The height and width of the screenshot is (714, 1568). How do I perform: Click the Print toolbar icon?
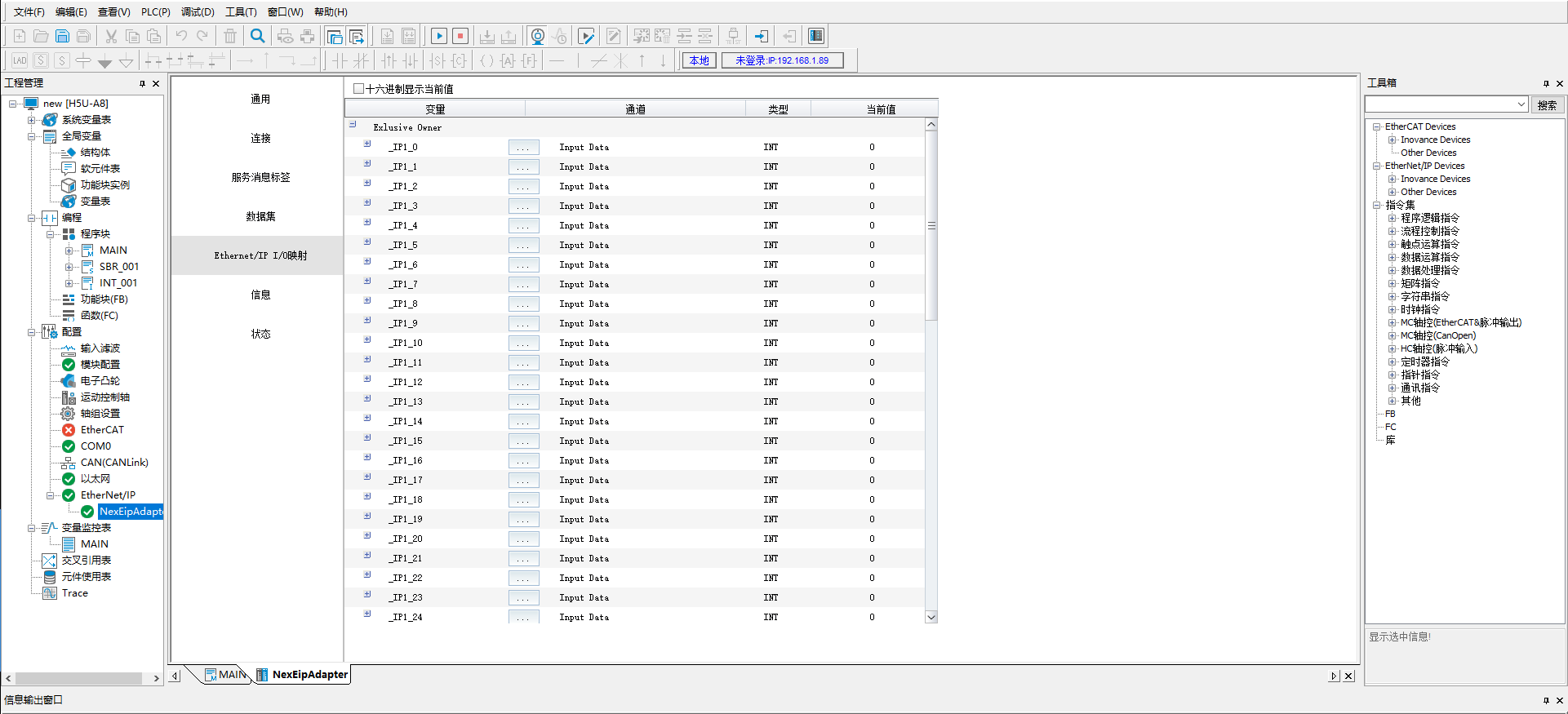tap(307, 36)
